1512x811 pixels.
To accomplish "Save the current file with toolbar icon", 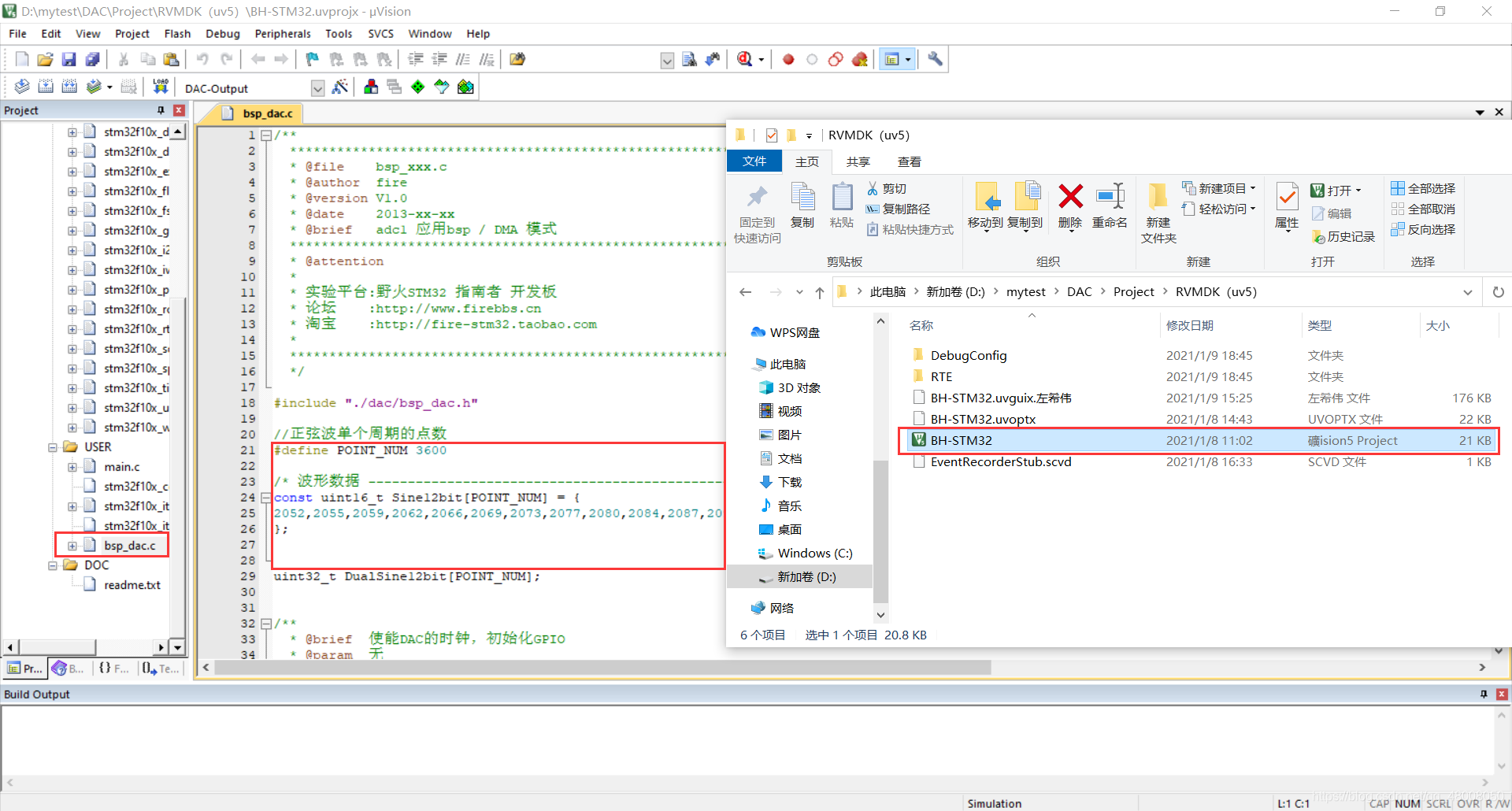I will 69,59.
